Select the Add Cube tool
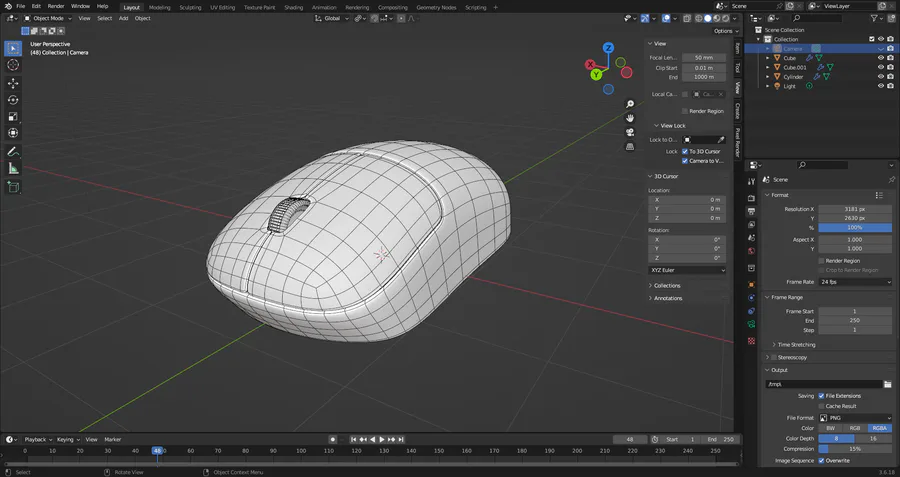Viewport: 900px width, 477px height. (x=13, y=186)
